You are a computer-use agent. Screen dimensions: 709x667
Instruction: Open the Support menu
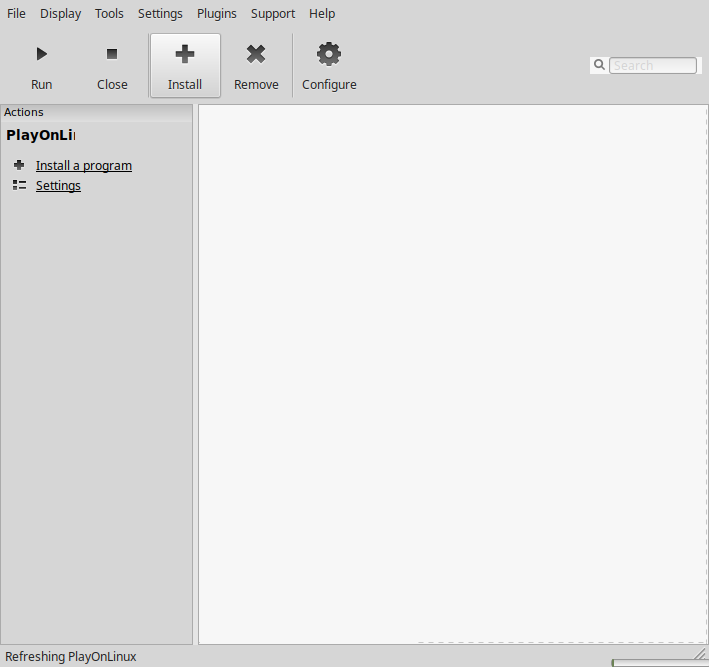pos(273,14)
